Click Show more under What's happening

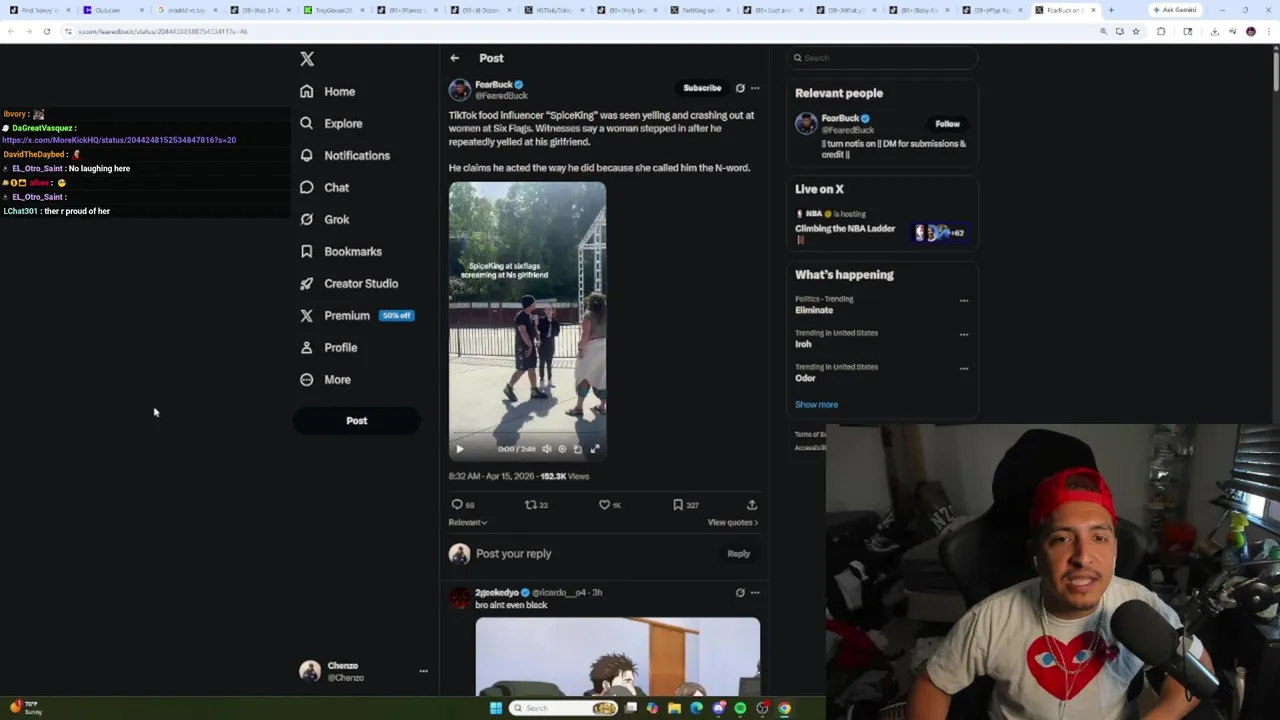pyautogui.click(x=816, y=404)
